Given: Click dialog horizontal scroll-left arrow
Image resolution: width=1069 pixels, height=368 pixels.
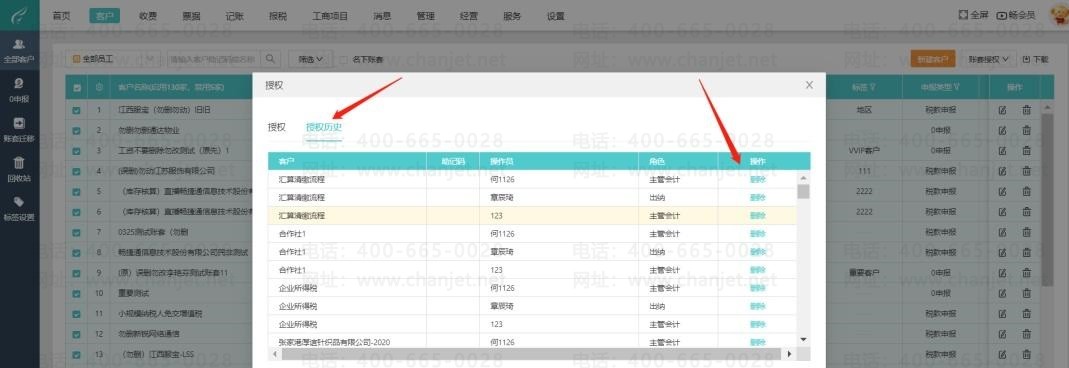Looking at the screenshot, I should click(x=275, y=354).
